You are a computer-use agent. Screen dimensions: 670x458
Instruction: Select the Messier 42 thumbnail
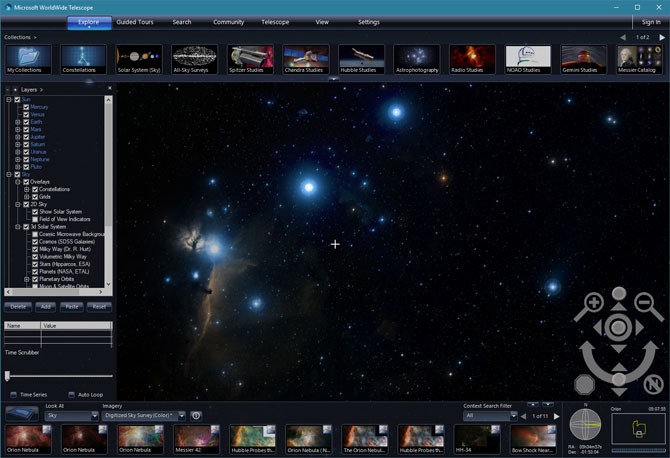(x=197, y=439)
